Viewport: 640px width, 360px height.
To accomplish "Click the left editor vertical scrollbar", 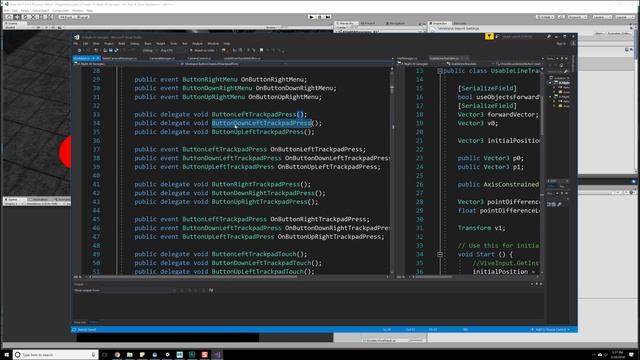I will [392, 171].
